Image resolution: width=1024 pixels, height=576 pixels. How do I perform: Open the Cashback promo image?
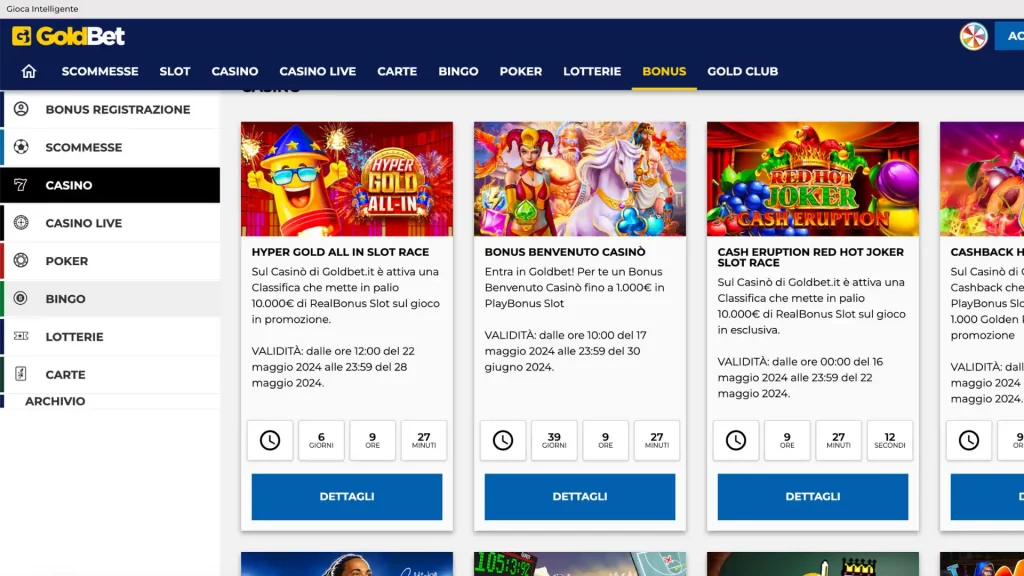click(x=982, y=179)
